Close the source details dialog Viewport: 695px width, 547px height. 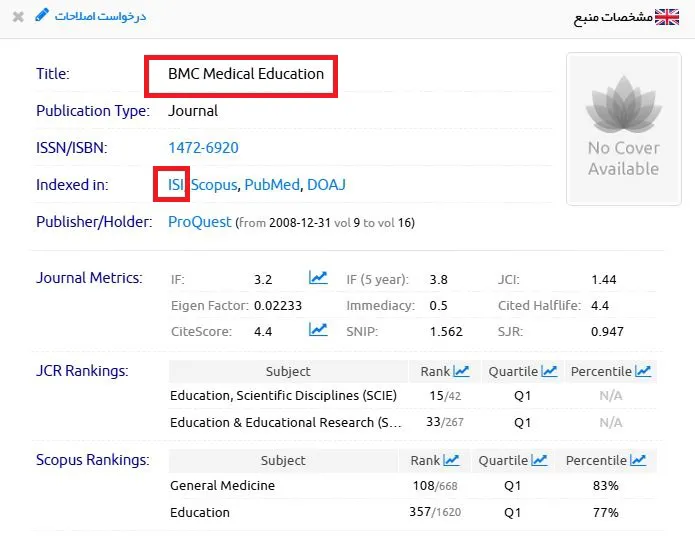[x=18, y=17]
